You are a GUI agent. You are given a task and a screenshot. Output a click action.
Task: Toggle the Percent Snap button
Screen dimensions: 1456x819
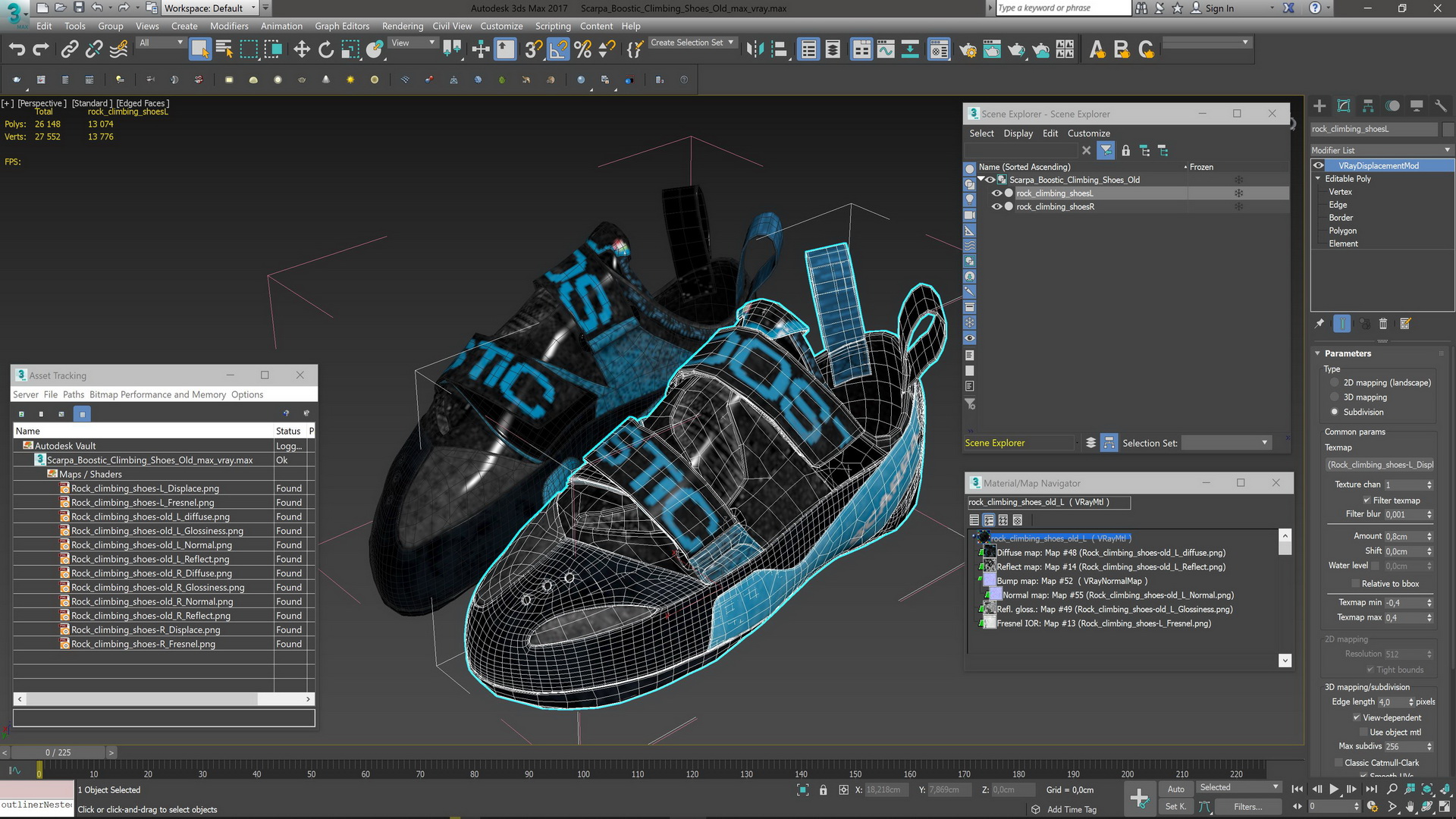(582, 50)
